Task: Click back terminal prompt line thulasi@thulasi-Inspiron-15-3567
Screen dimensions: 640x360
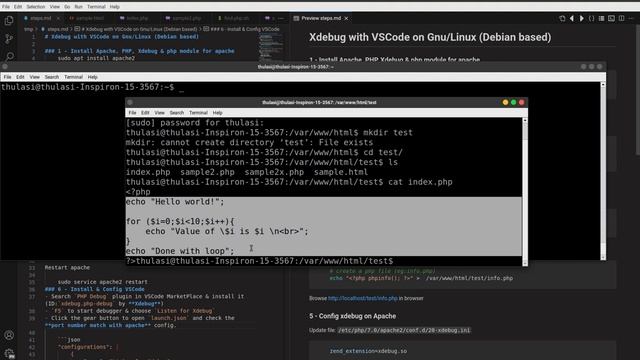Action: click(x=87, y=87)
